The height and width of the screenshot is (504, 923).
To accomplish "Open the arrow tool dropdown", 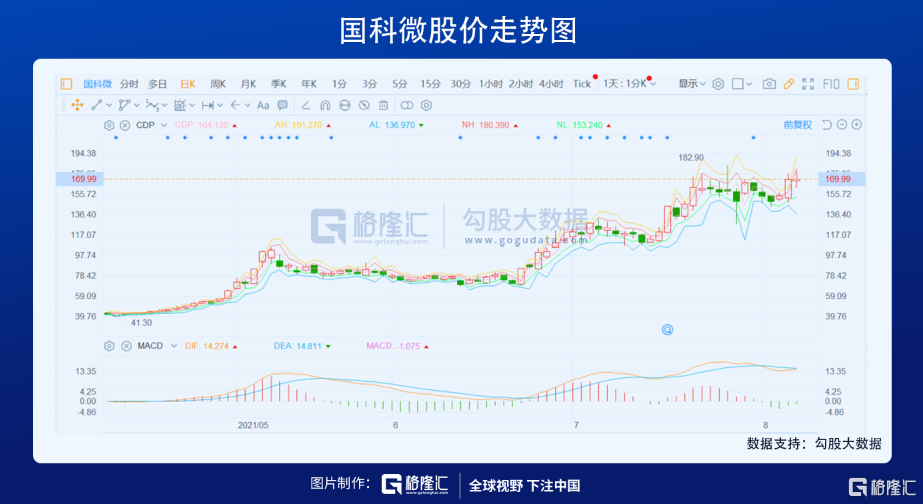I will (247, 105).
